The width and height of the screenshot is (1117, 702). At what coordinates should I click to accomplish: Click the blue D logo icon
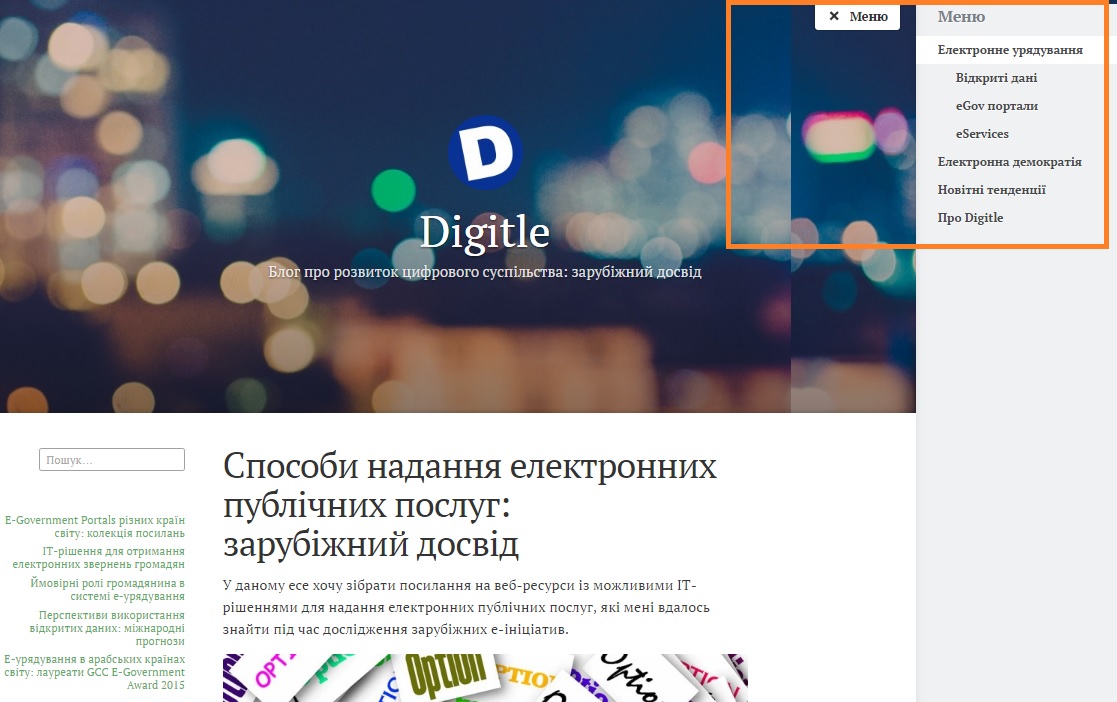point(485,152)
